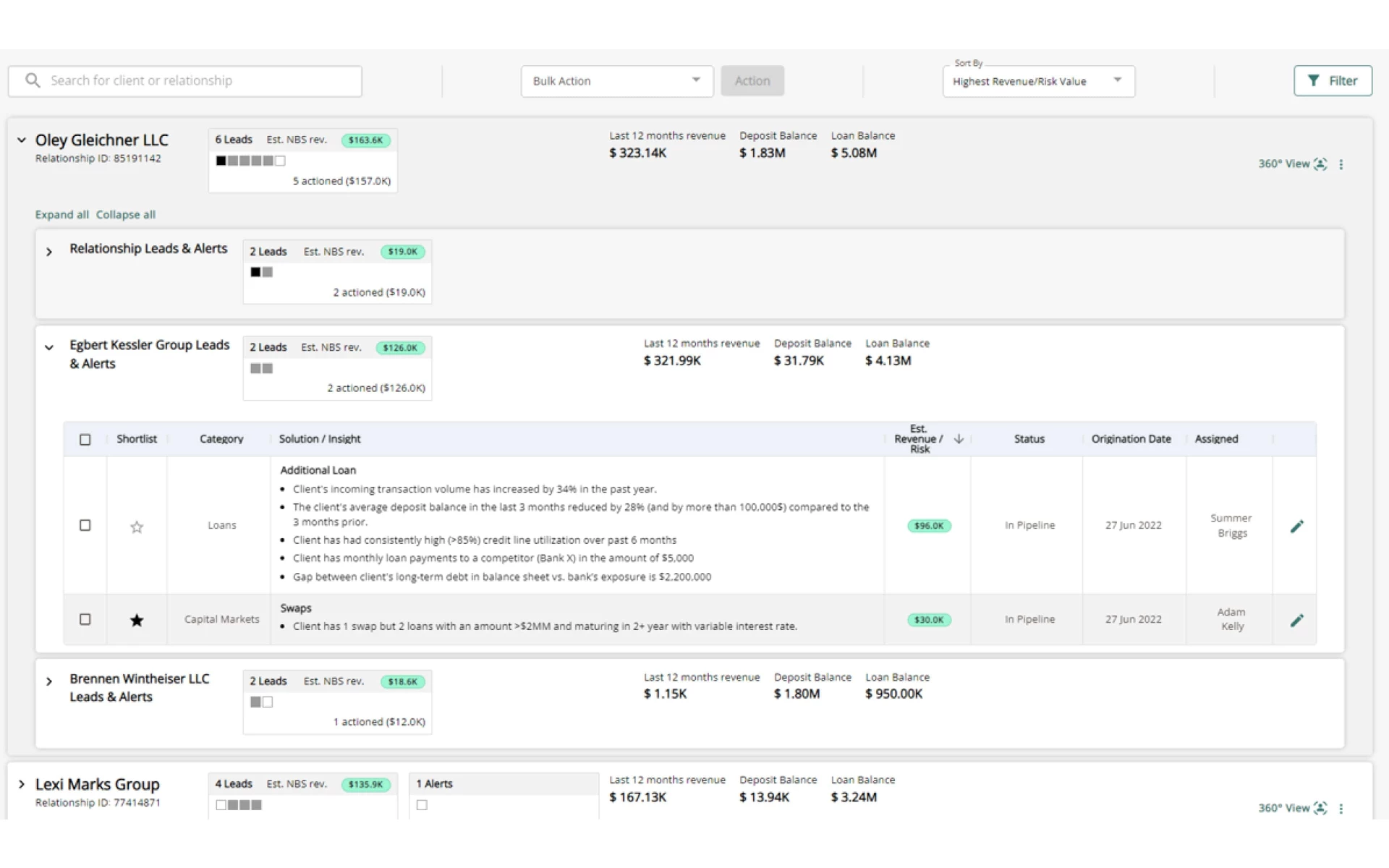Click the search magnifier icon
This screenshot has height=868, width=1389.
tap(33, 80)
